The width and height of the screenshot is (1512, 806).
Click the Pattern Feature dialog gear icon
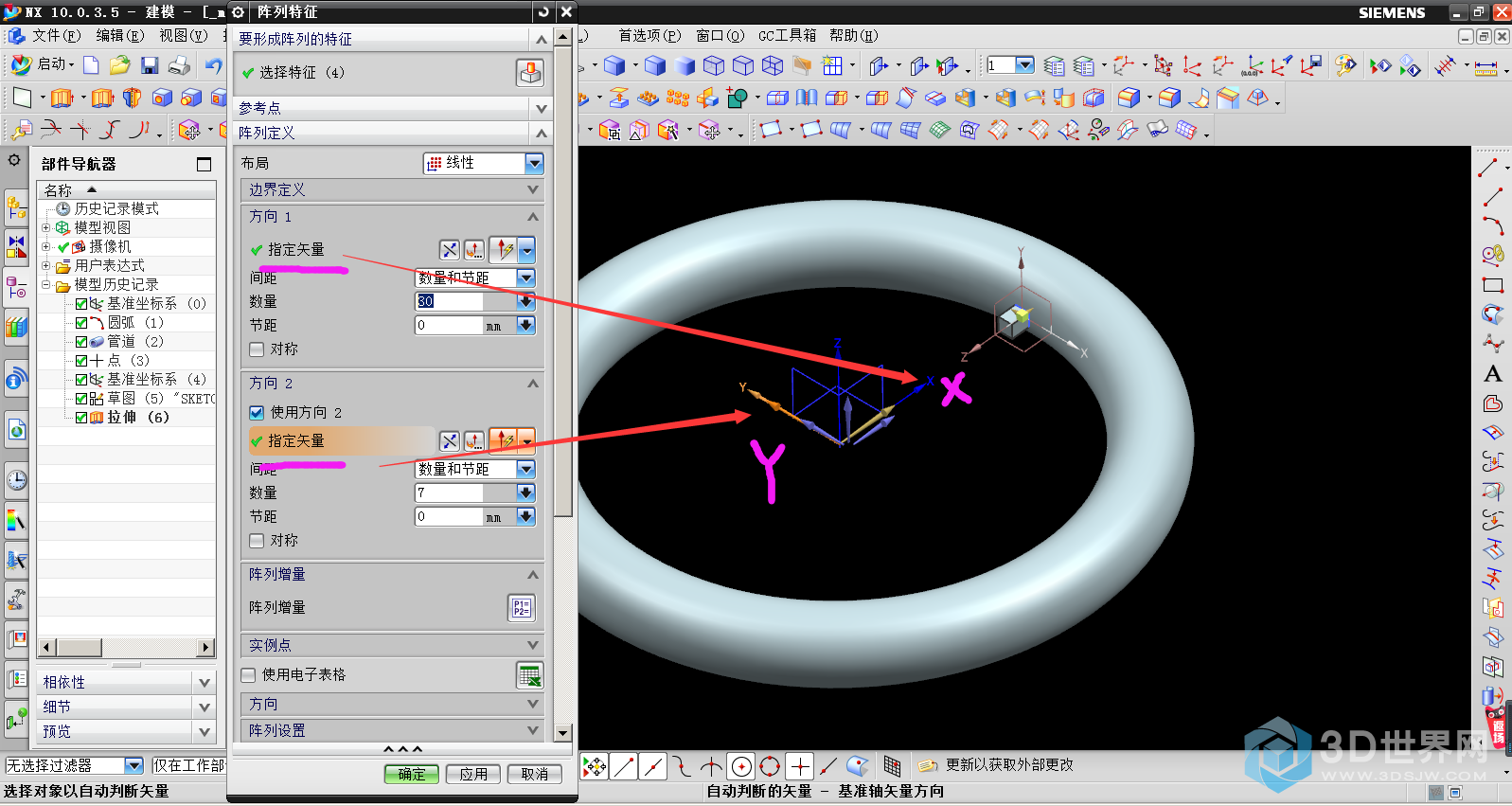239,12
